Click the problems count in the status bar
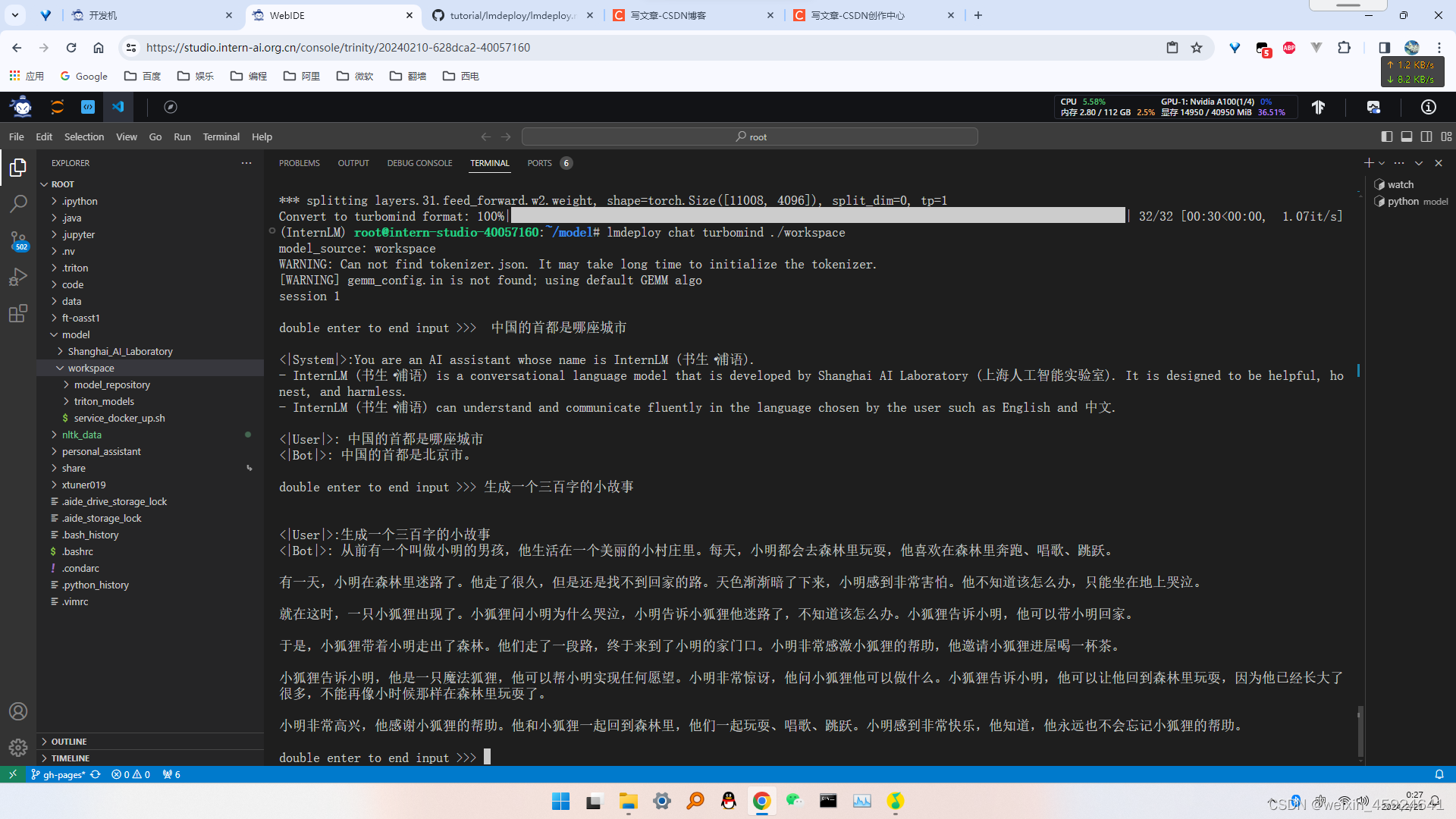The width and height of the screenshot is (1456, 819). 130,774
